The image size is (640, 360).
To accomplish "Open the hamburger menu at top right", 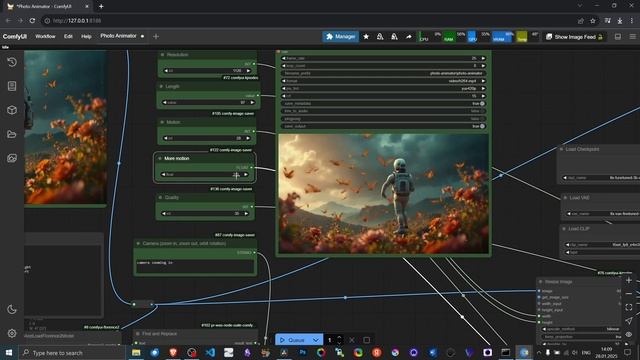I will pyautogui.click(x=632, y=37).
